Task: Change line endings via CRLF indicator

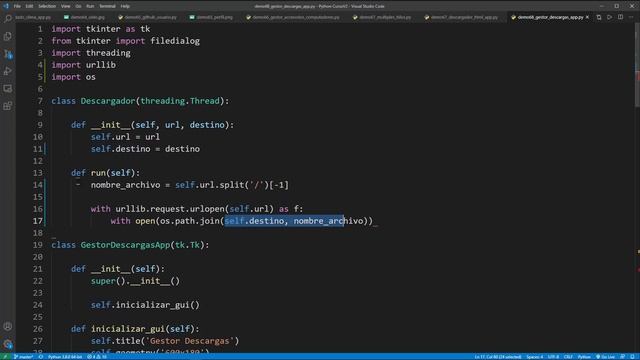Action: point(568,357)
